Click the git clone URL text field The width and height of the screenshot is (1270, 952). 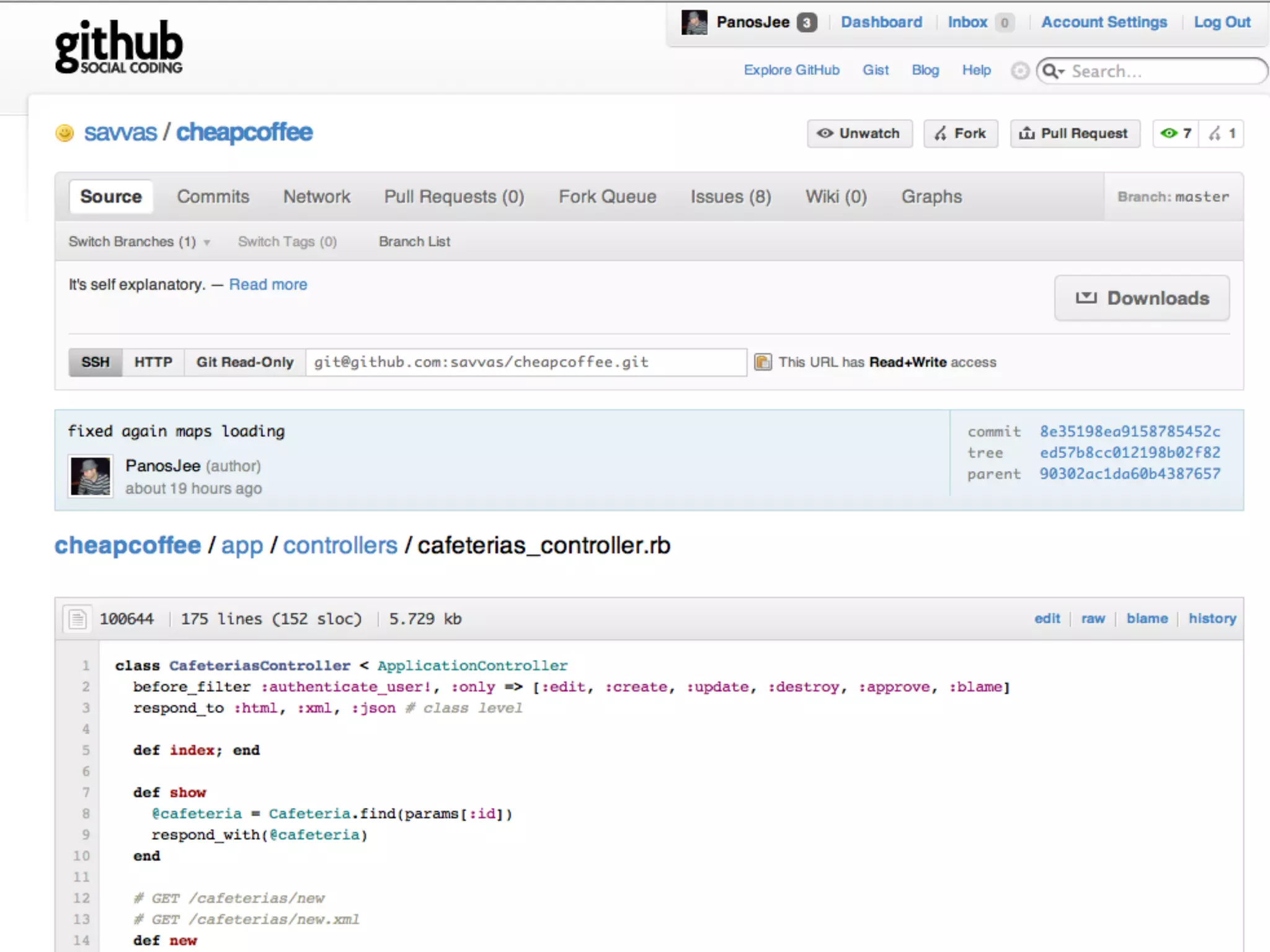pyautogui.click(x=525, y=362)
